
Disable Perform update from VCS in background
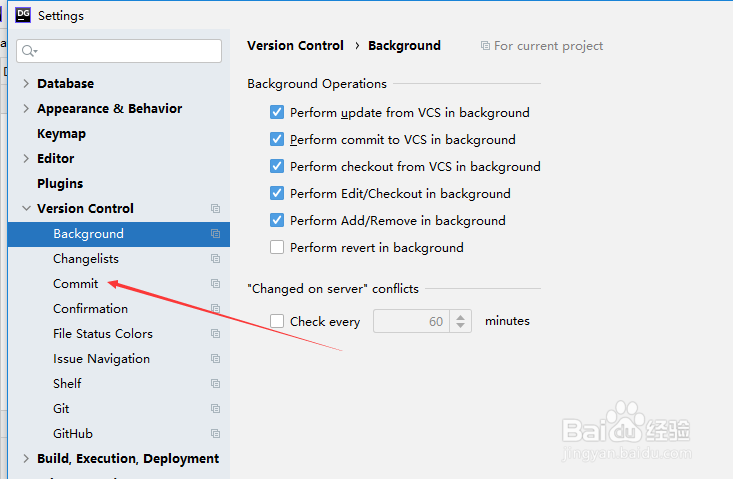pos(278,113)
